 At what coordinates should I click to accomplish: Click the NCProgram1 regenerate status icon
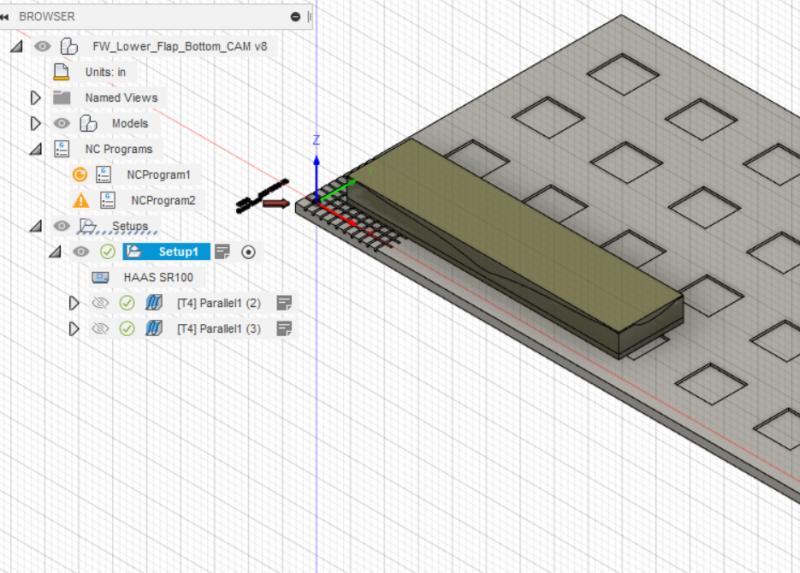point(80,174)
